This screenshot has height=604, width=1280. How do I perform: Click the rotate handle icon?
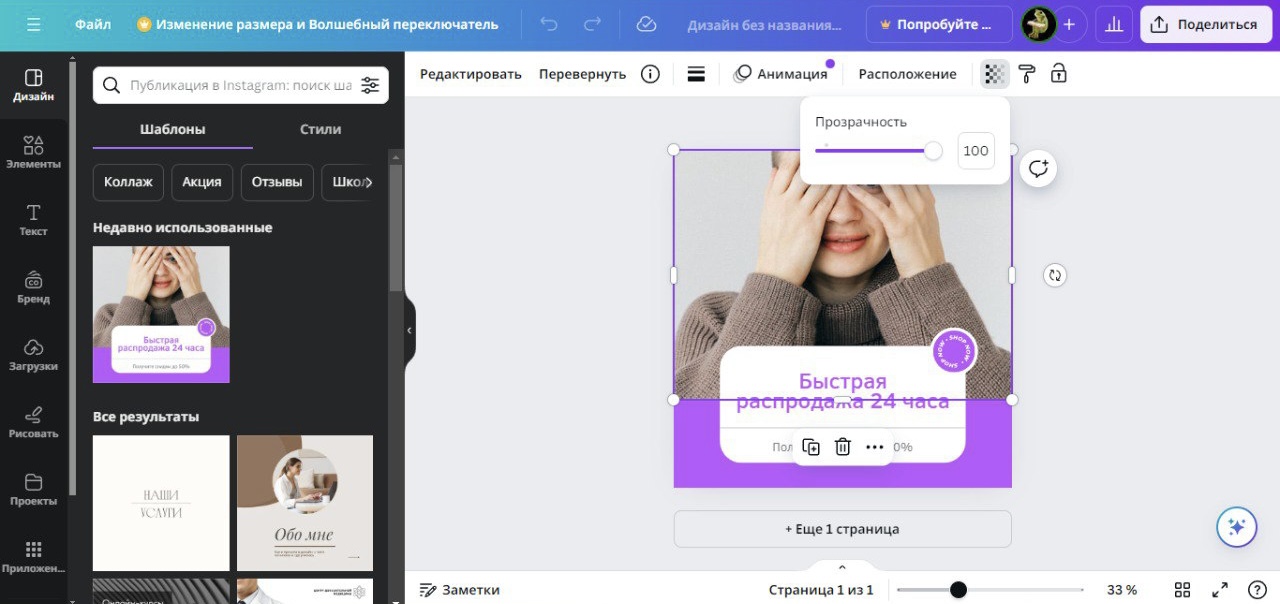tap(1055, 274)
